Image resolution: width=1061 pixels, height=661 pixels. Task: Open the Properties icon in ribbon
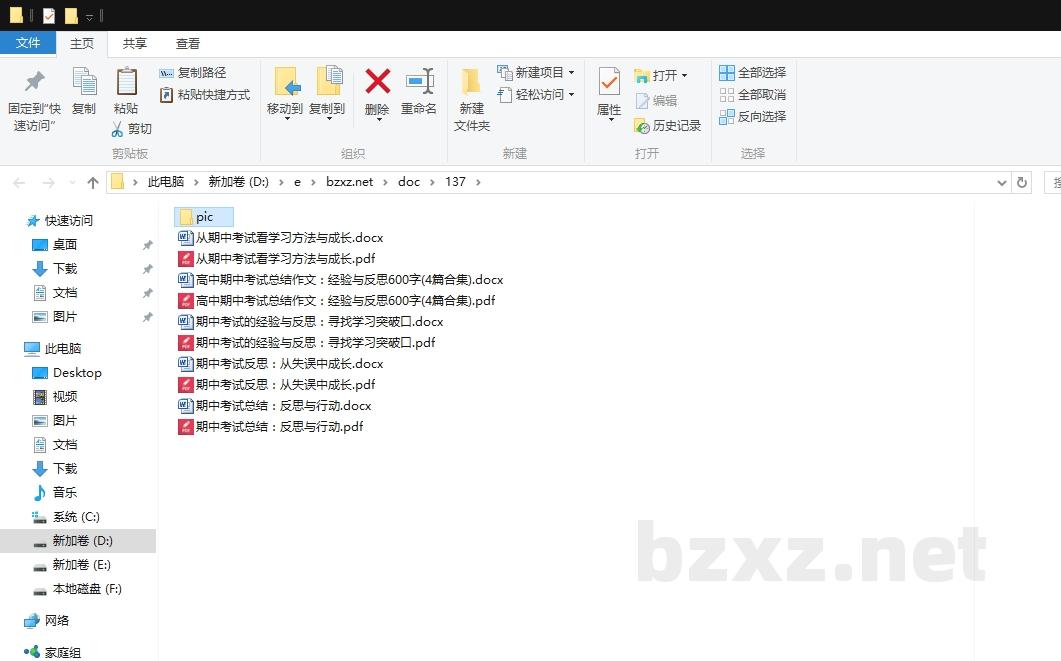pyautogui.click(x=609, y=82)
